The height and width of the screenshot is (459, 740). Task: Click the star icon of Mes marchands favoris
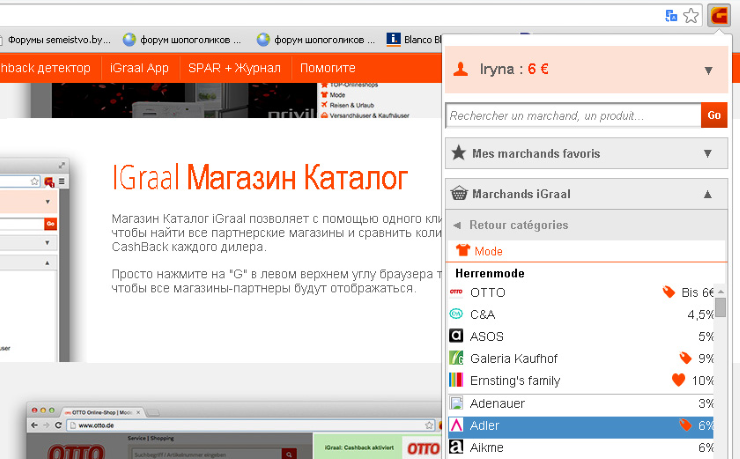click(x=458, y=153)
